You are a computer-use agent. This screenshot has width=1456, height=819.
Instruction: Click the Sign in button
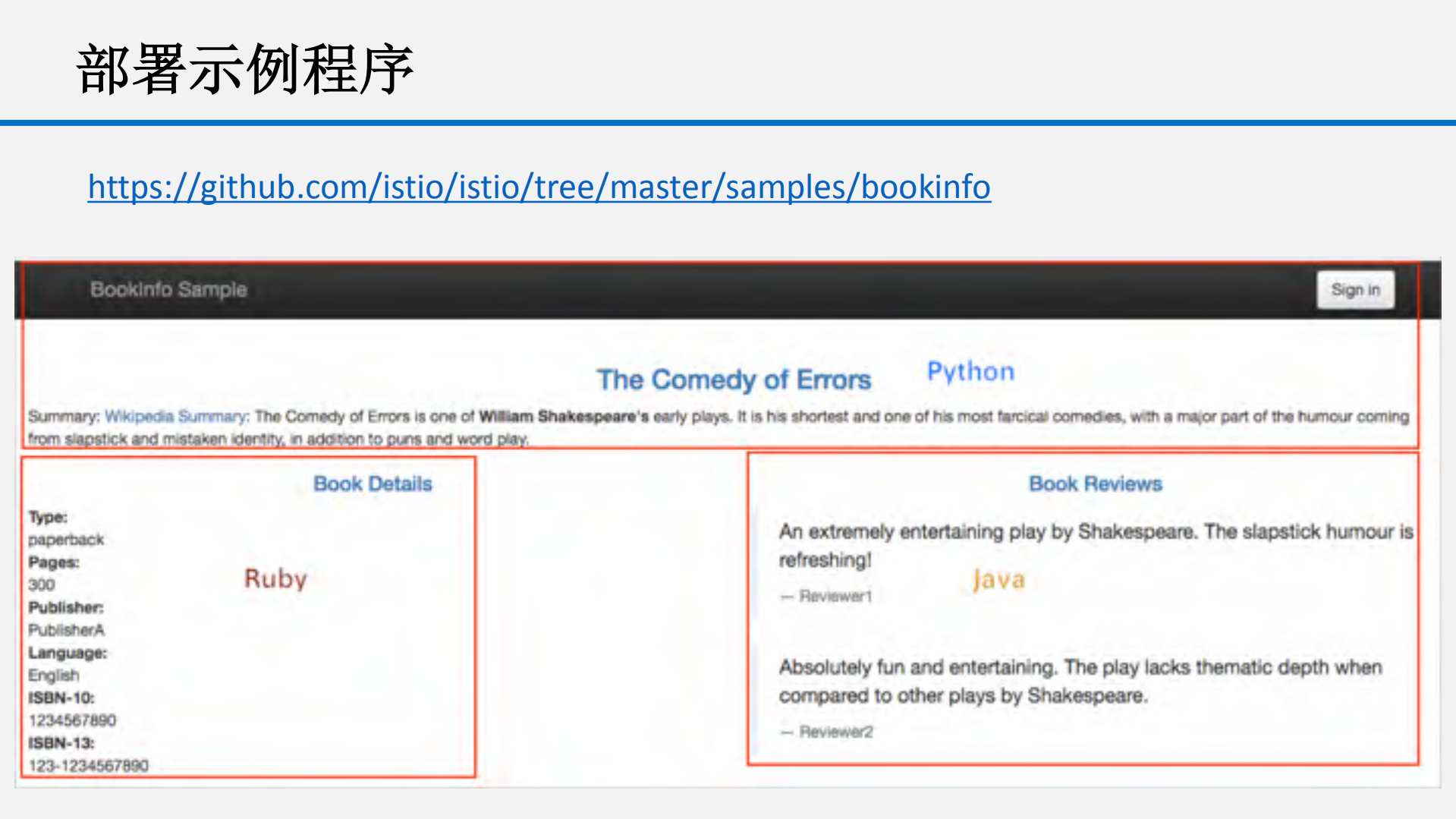click(x=1355, y=289)
